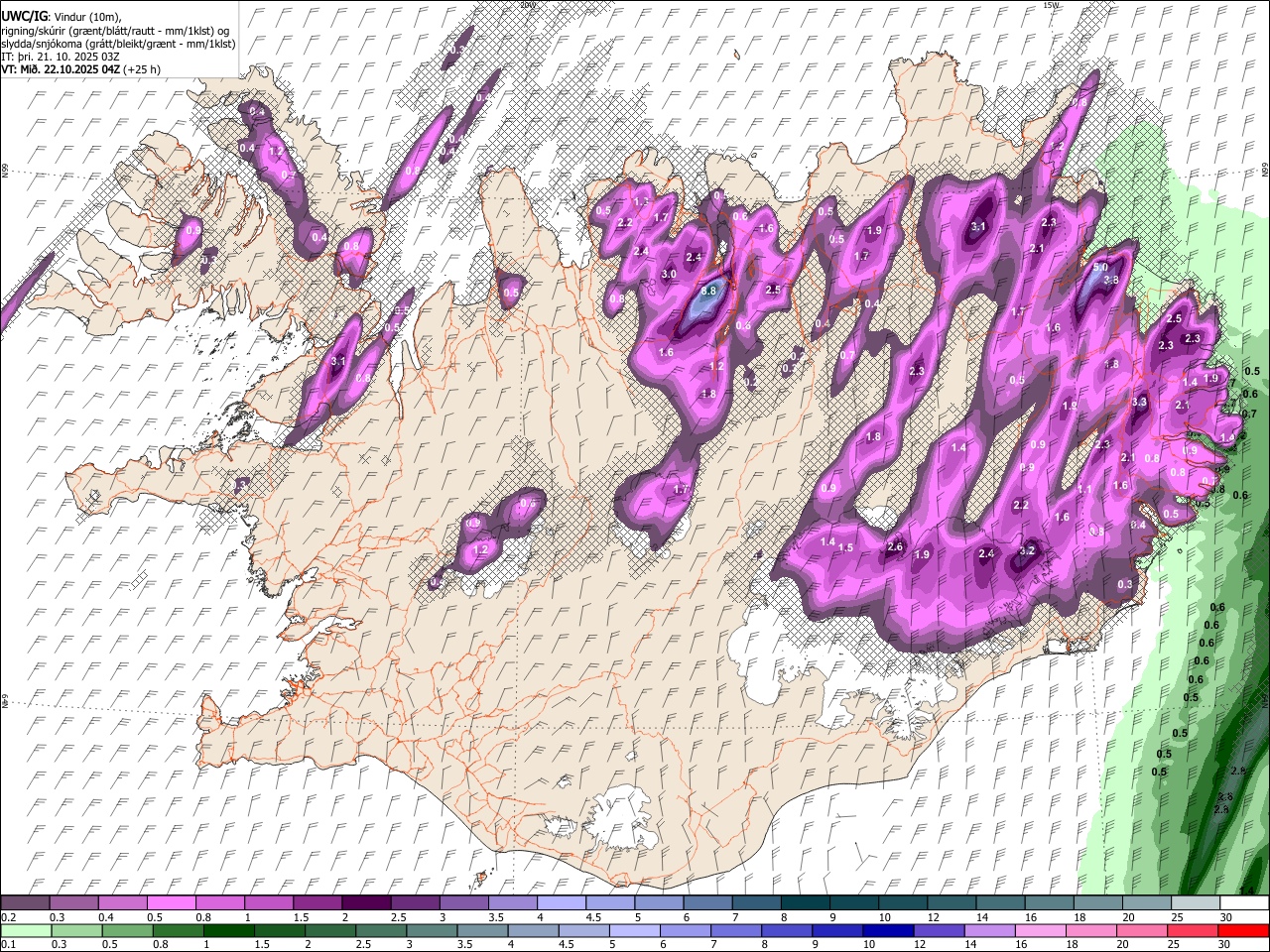The width and height of the screenshot is (1270, 952).
Task: Click the dull purple-grey 0.2–0.3 snow swatch
Action: pos(25,903)
